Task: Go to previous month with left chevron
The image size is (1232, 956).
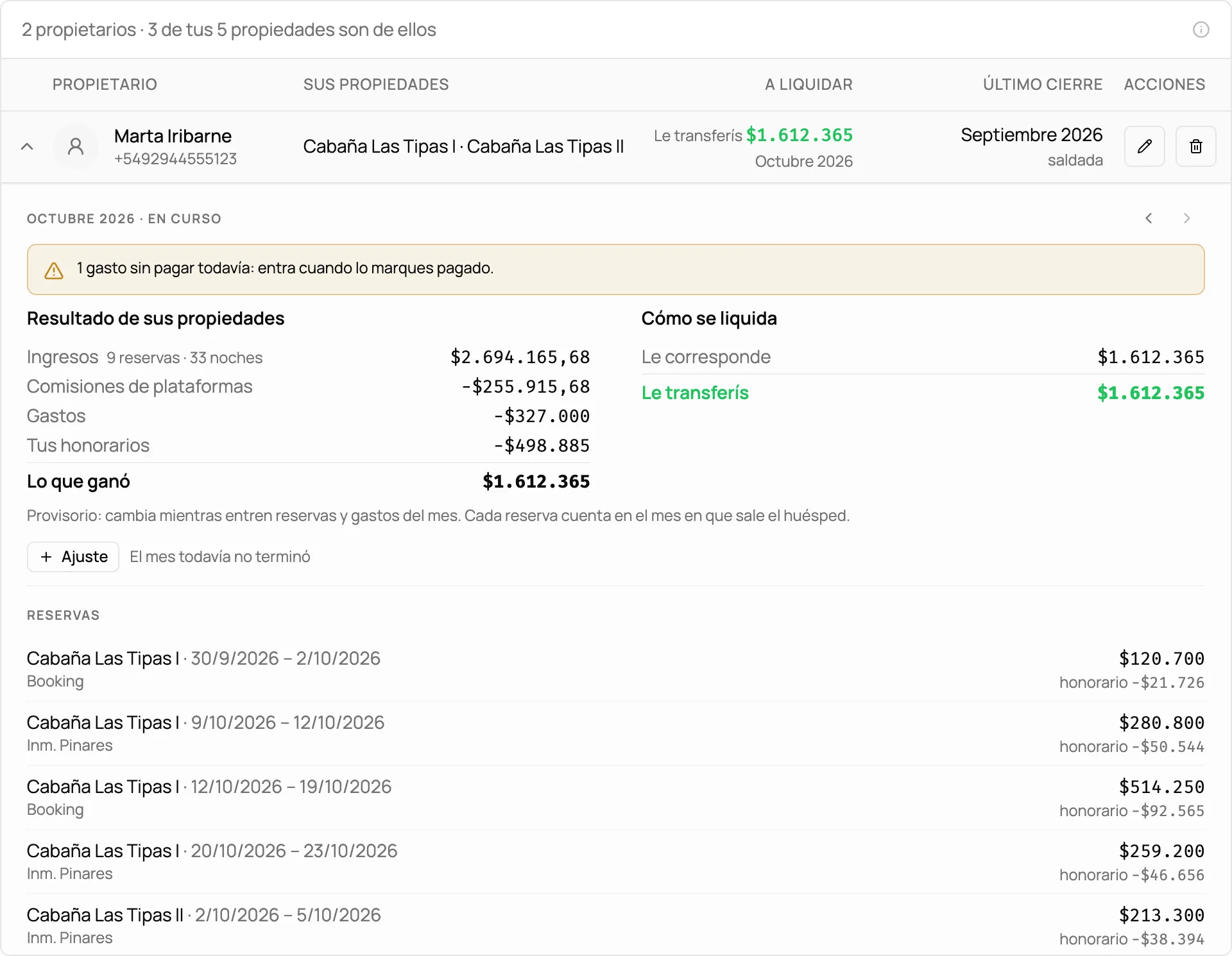Action: [x=1149, y=219]
